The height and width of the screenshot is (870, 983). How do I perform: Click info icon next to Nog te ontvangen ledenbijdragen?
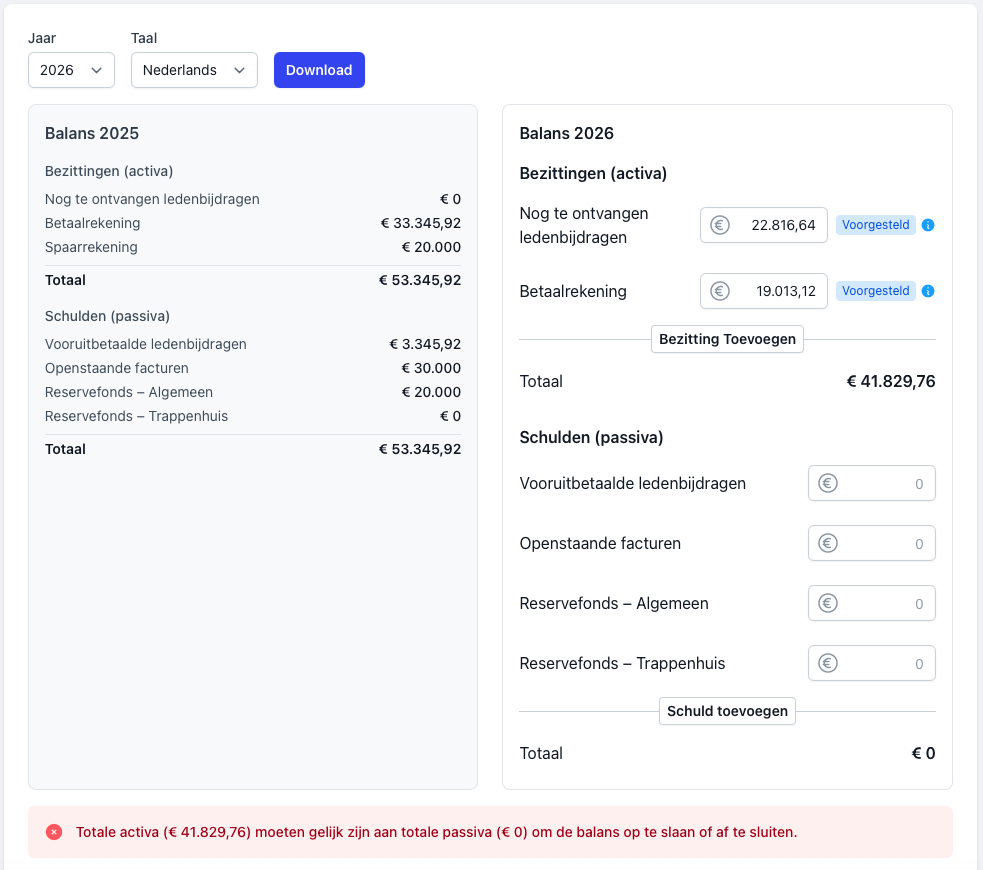point(927,225)
